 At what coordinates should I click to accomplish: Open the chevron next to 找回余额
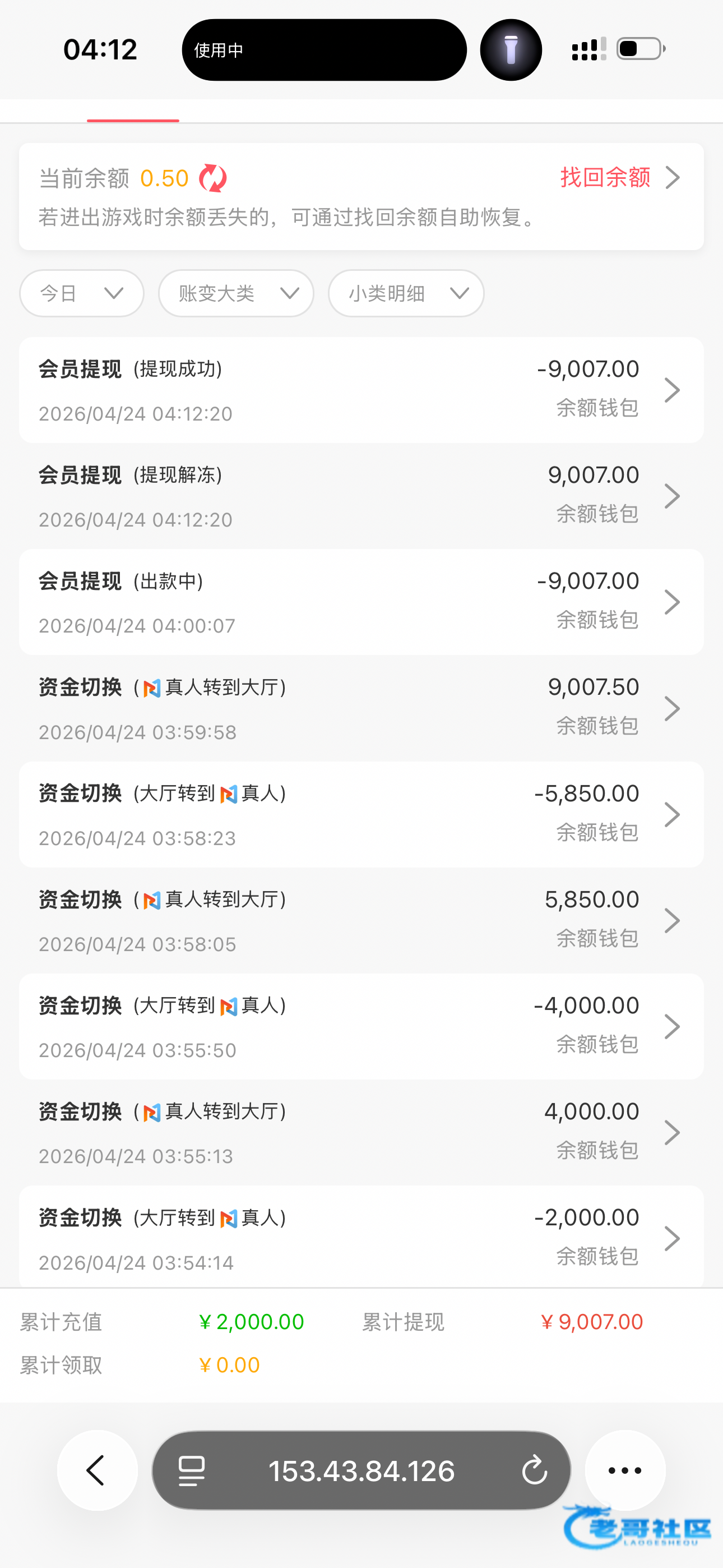(673, 178)
